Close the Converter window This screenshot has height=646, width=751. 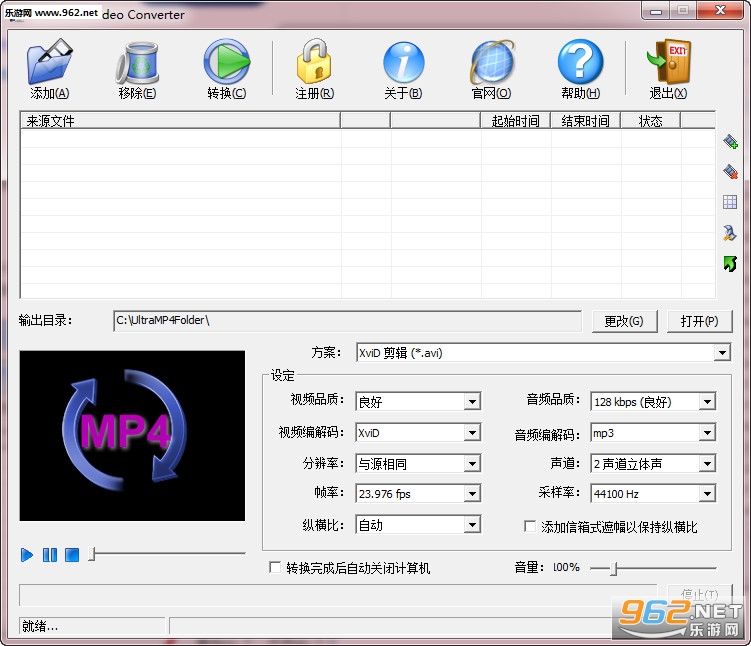[x=720, y=11]
